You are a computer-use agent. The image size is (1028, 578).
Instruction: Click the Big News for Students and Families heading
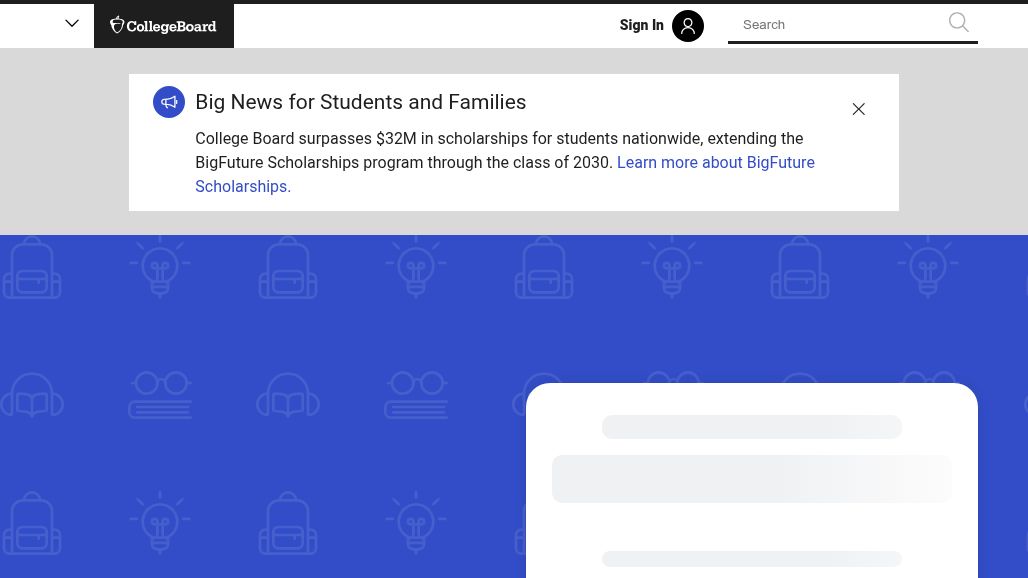pos(360,102)
